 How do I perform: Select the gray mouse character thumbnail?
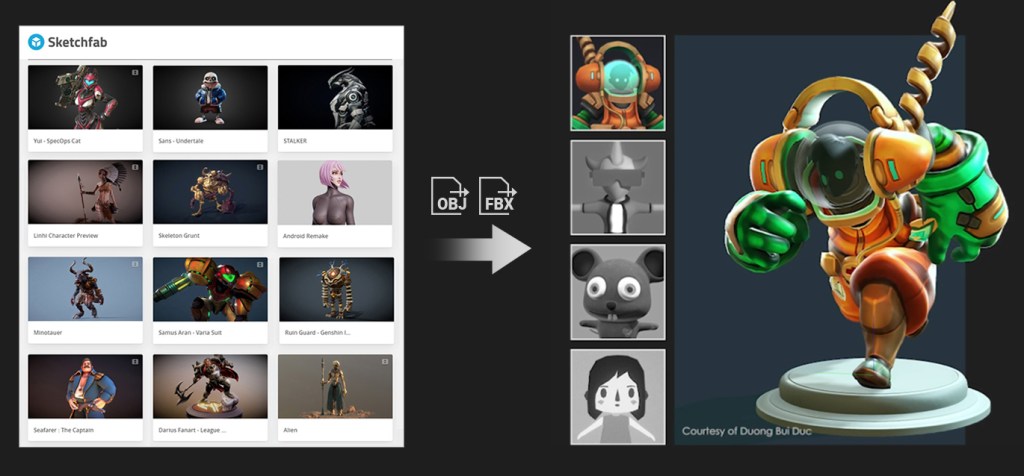click(618, 292)
